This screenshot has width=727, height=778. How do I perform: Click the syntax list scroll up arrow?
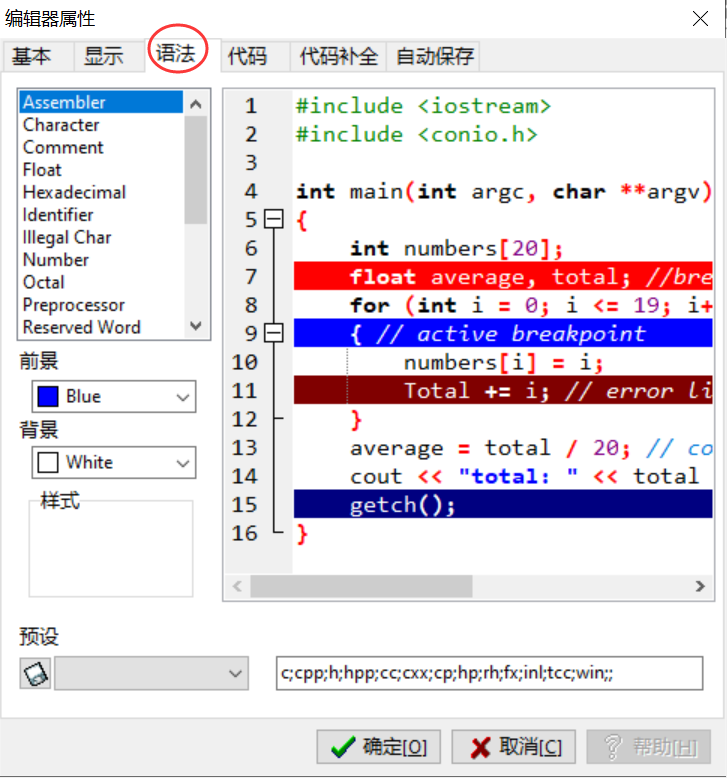[196, 104]
